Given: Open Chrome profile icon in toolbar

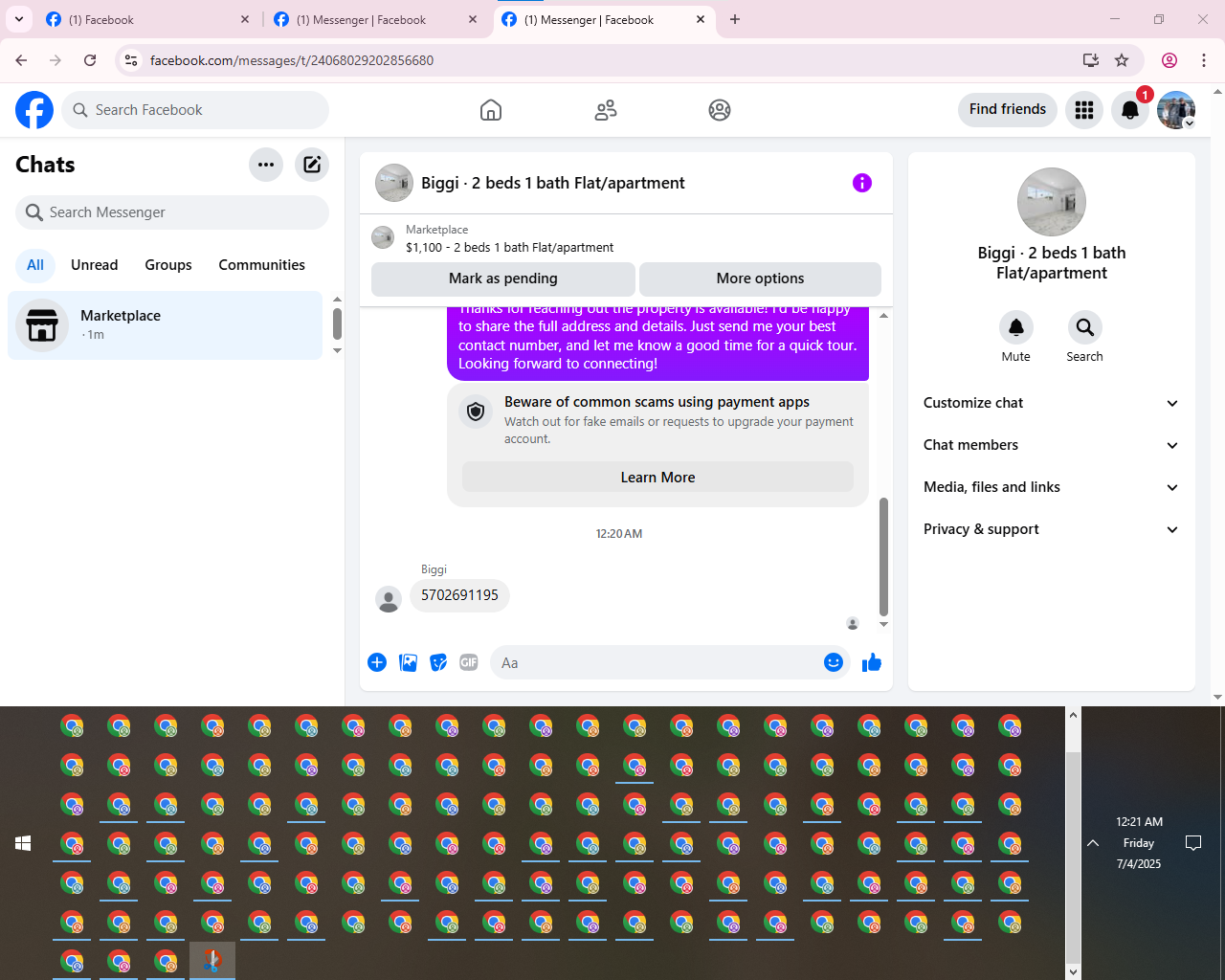Looking at the screenshot, I should coord(1169,60).
